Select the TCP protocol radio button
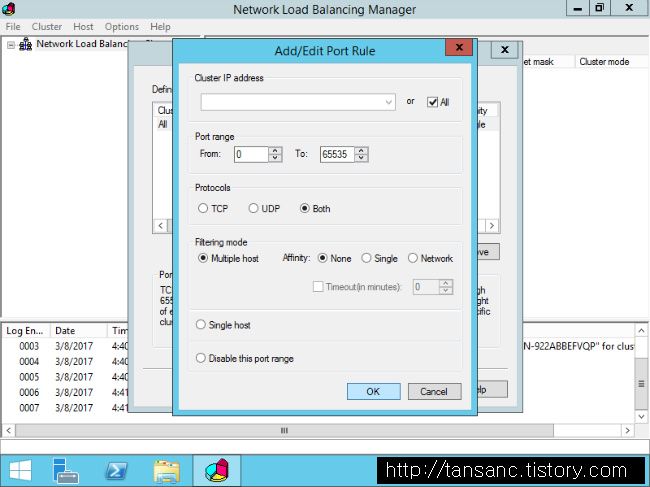This screenshot has width=650, height=487. [x=203, y=208]
